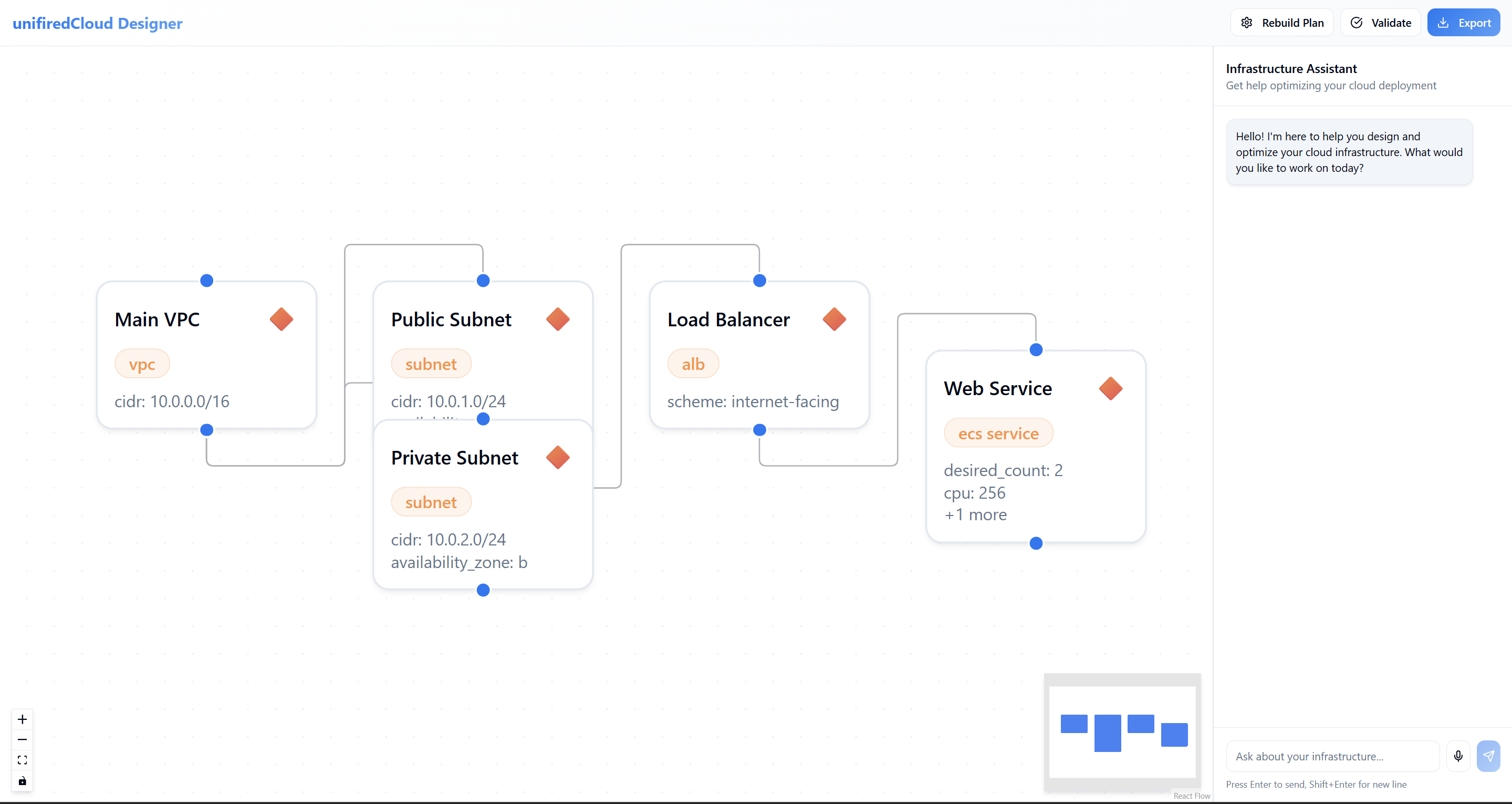Viewport: 1512px width, 804px height.
Task: Click the bottom connector handle of Load Balancer
Action: [x=759, y=430]
